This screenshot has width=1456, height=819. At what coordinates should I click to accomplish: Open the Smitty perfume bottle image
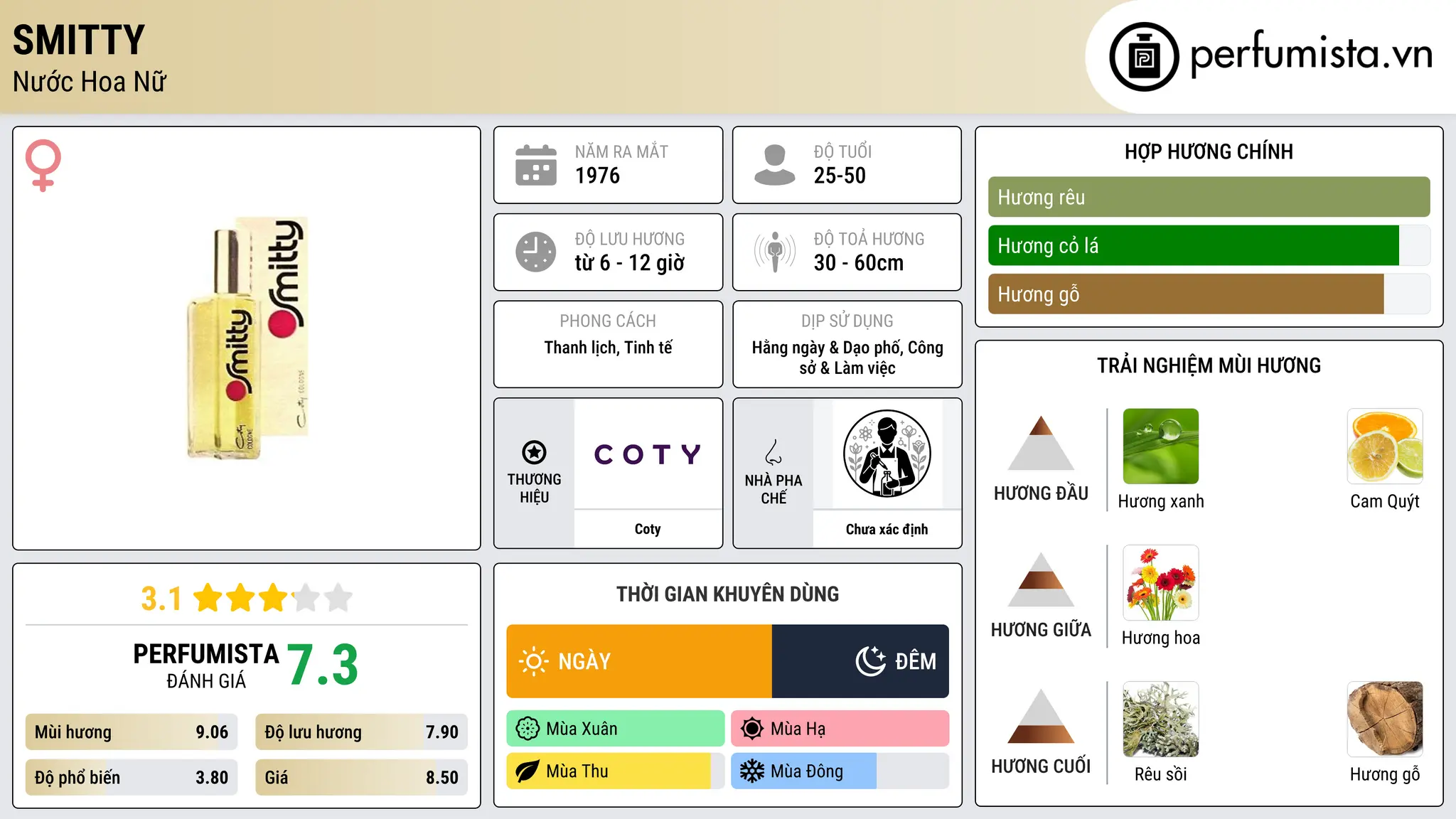pos(247,338)
